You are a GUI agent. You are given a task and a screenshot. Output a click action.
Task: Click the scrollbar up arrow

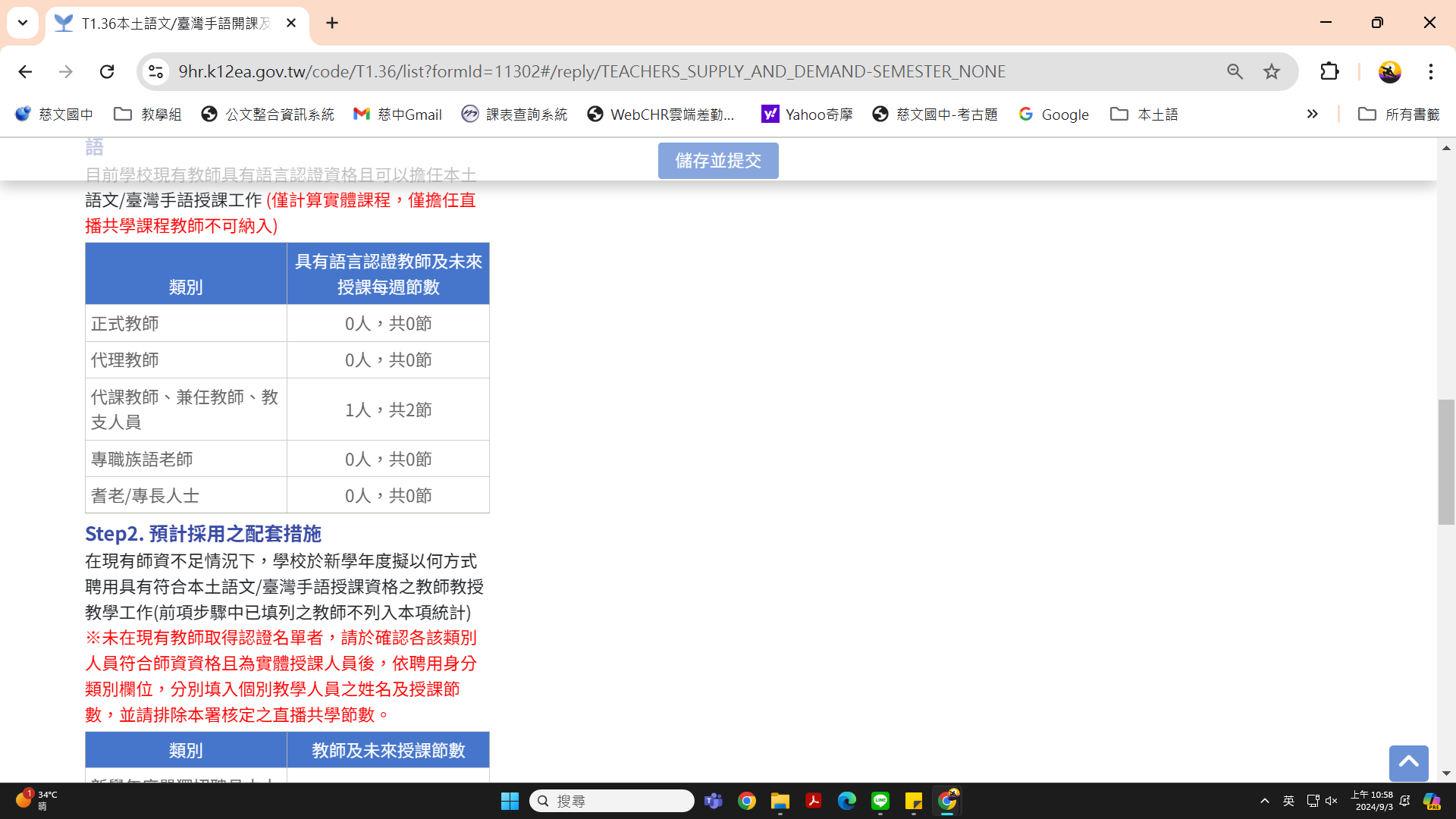pos(1446,148)
